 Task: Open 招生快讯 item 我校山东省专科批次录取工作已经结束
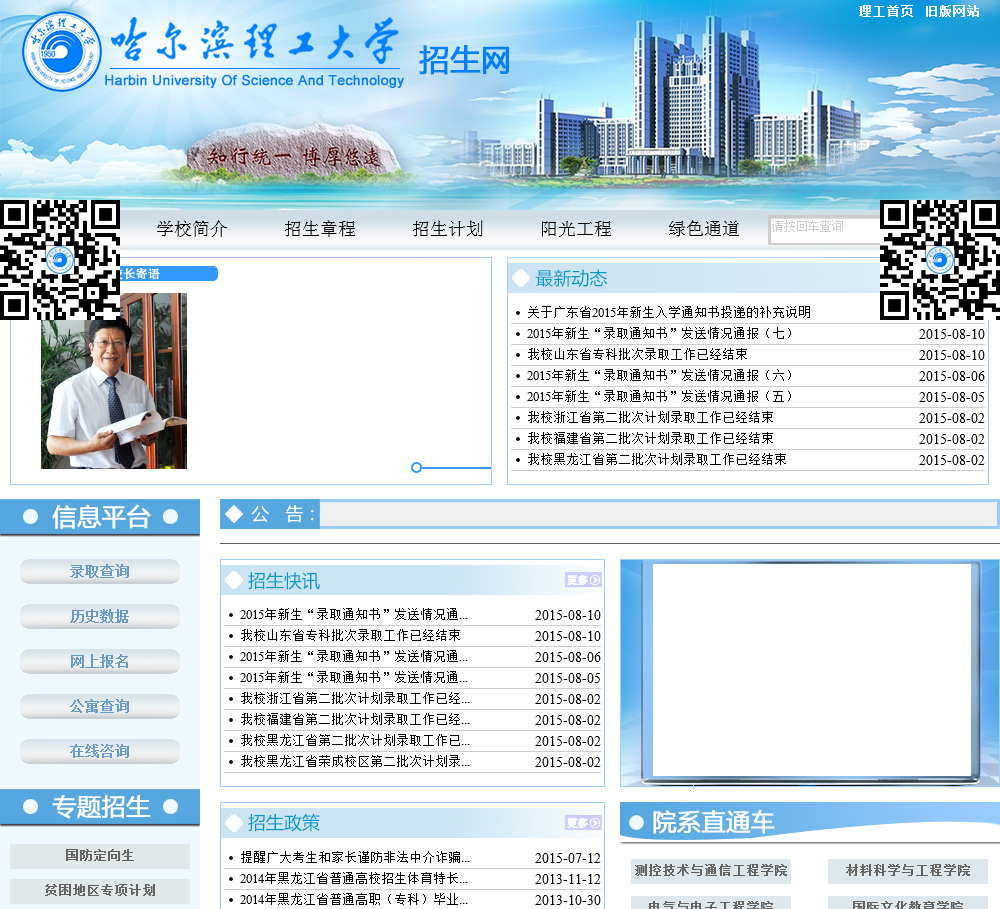[350, 635]
